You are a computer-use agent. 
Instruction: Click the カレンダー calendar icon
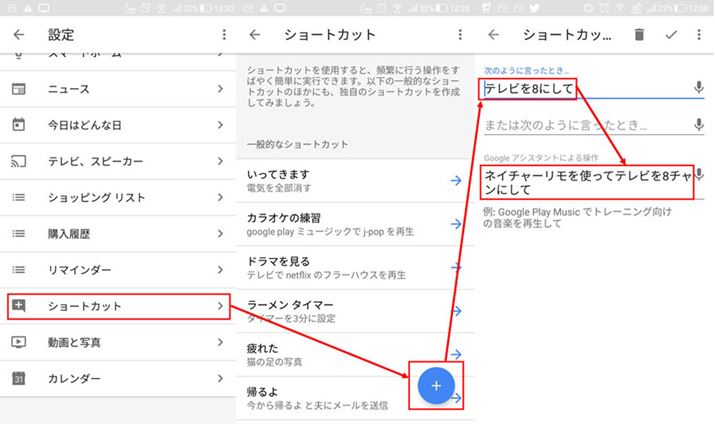point(19,378)
